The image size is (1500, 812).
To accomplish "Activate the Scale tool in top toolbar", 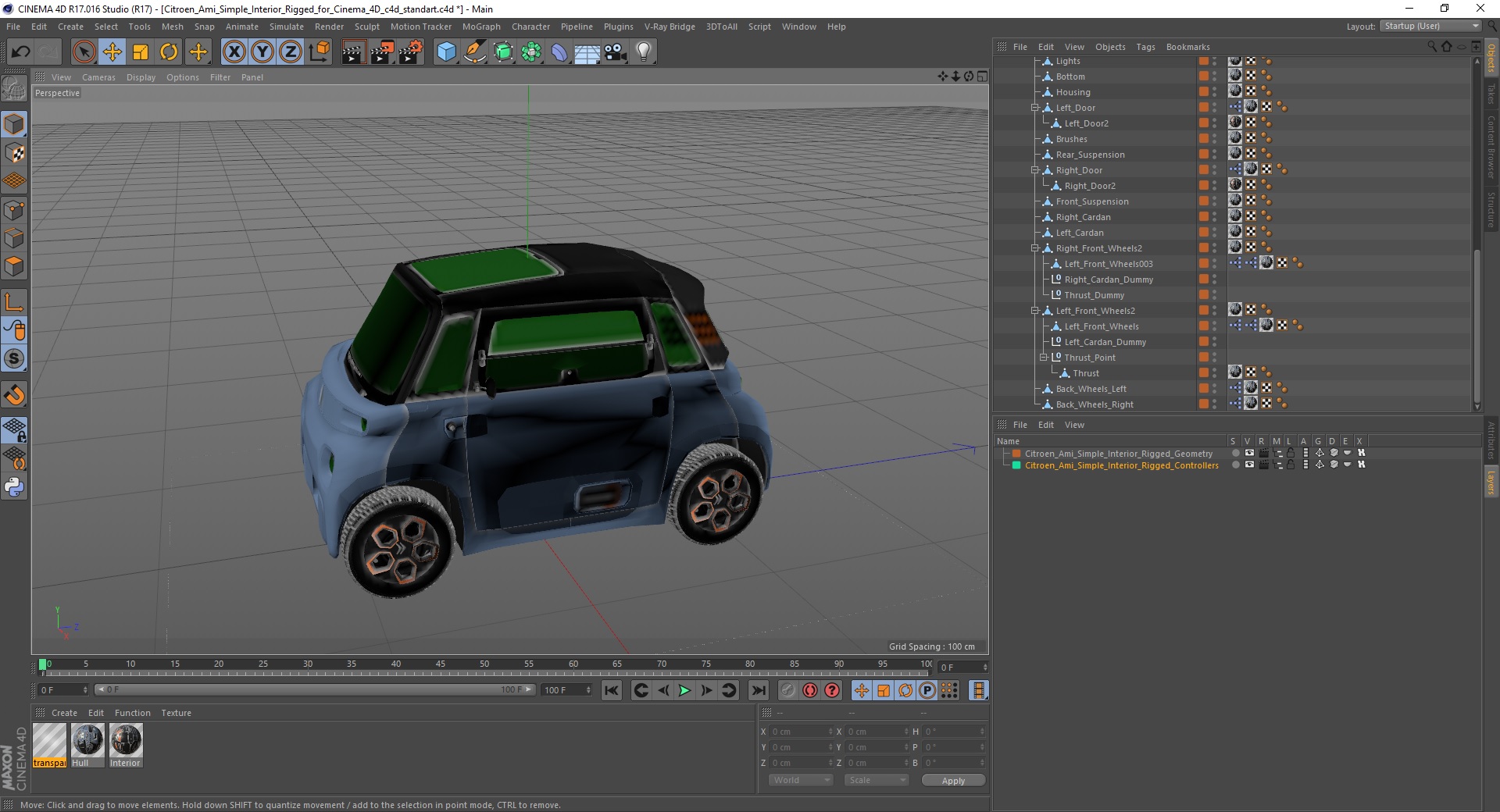I will coord(141,52).
